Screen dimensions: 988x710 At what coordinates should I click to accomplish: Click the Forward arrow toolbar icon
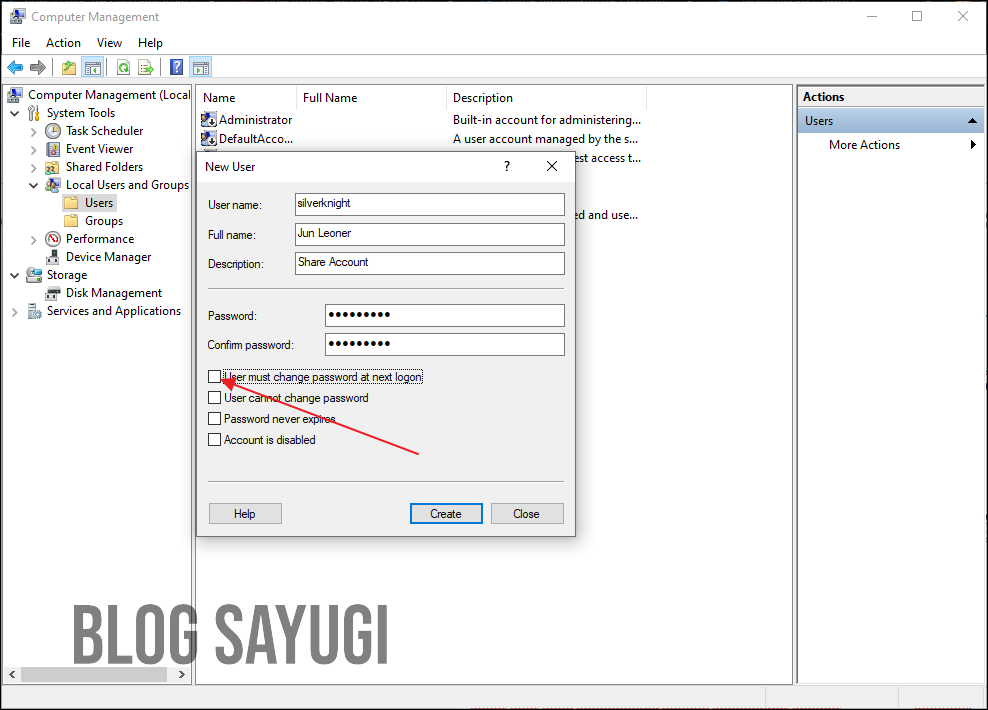click(x=38, y=67)
